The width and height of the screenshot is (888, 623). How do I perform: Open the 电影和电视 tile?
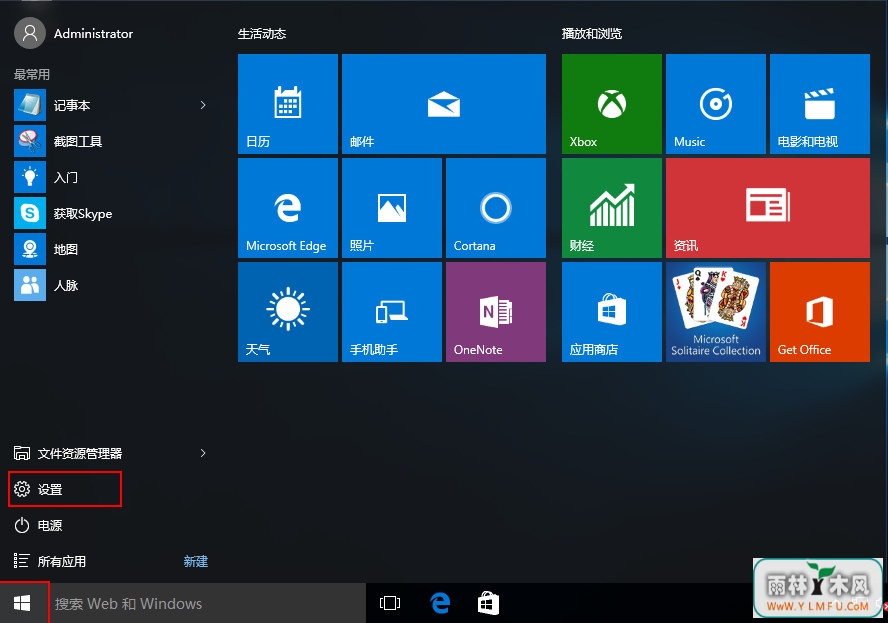click(819, 104)
